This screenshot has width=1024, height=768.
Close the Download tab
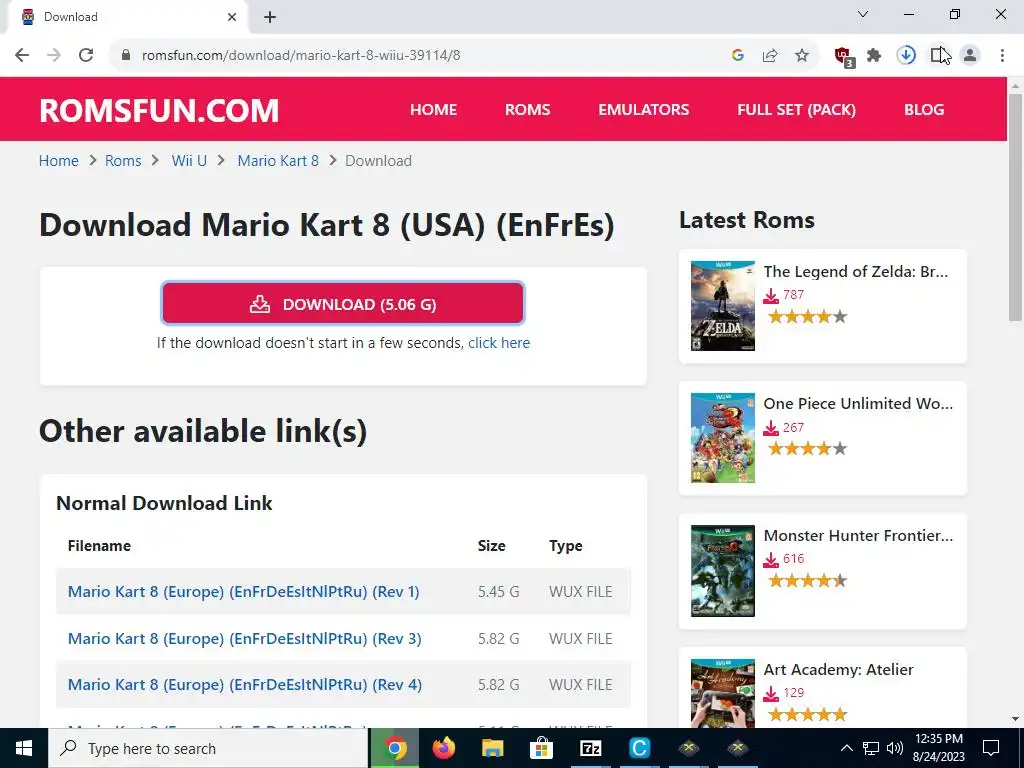coord(232,17)
